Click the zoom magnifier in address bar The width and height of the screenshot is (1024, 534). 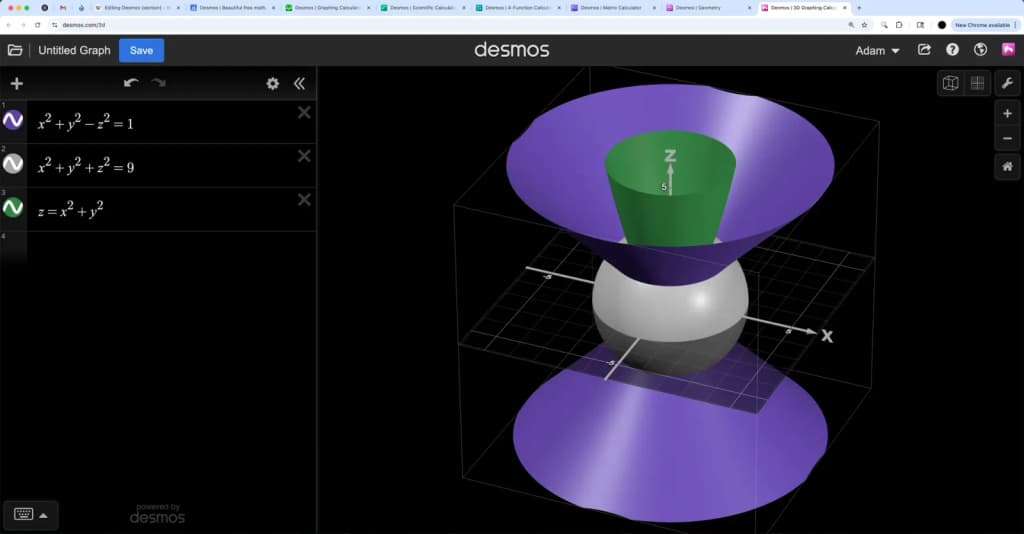(851, 25)
